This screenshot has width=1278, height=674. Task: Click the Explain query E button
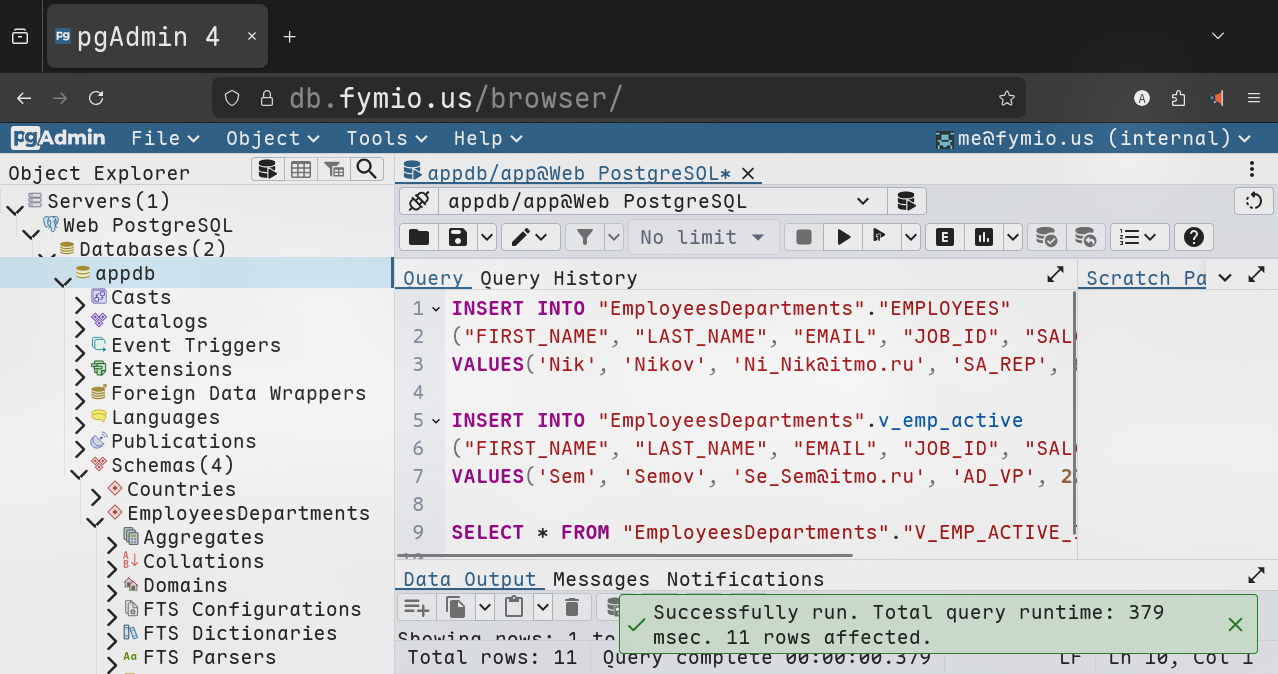[944, 237]
